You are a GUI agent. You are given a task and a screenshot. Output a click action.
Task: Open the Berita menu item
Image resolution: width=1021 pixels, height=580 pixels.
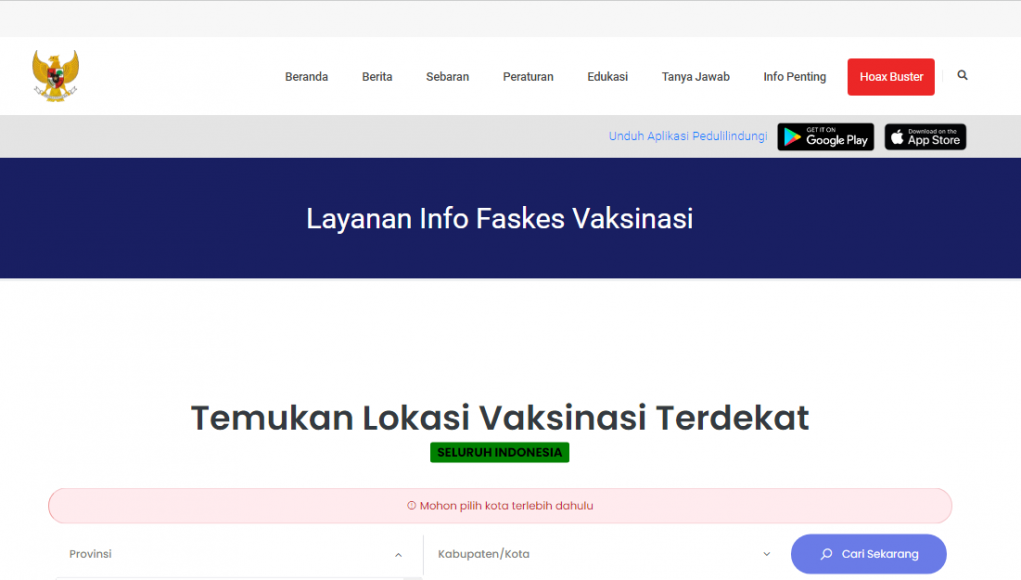point(377,77)
